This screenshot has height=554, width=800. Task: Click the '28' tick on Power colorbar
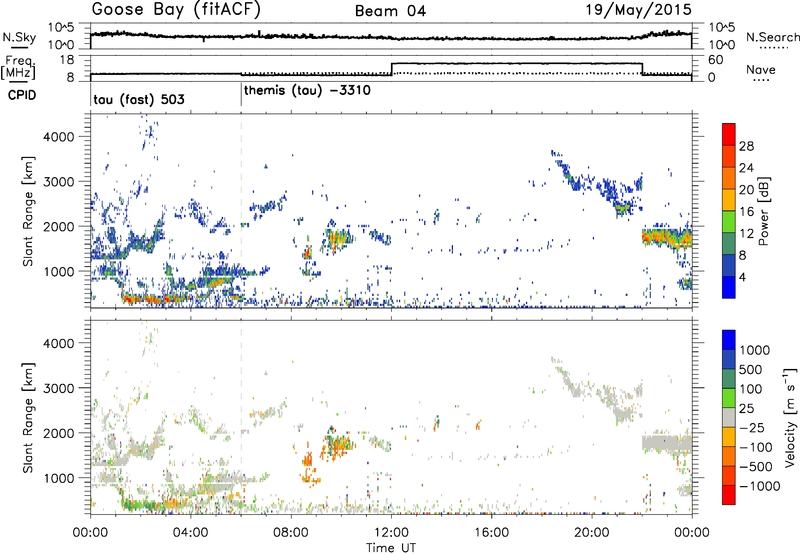coord(746,146)
